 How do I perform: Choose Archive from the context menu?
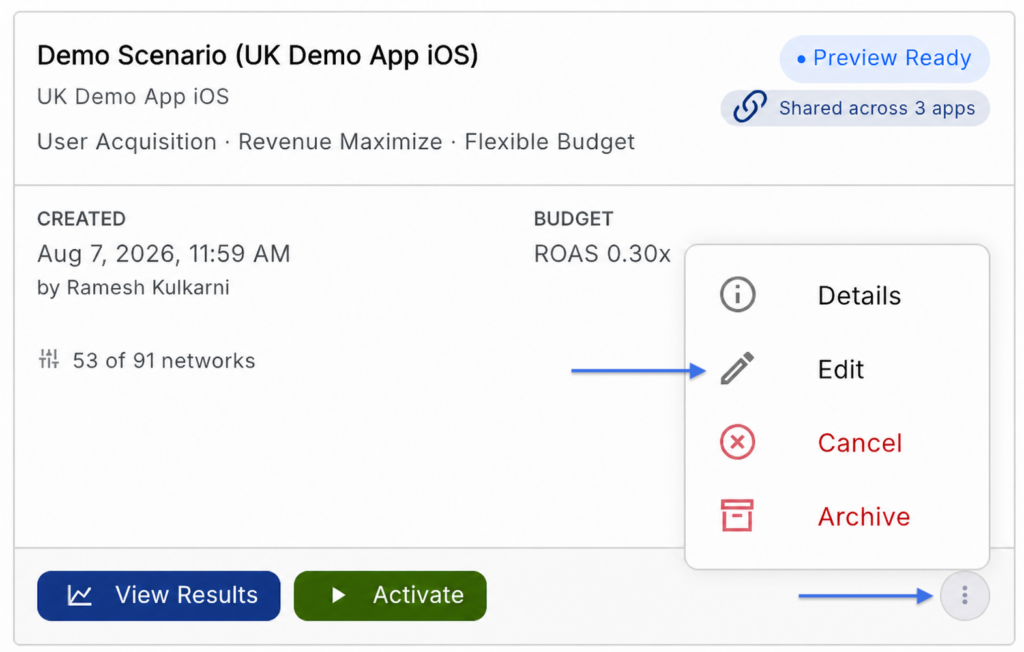tap(837, 517)
